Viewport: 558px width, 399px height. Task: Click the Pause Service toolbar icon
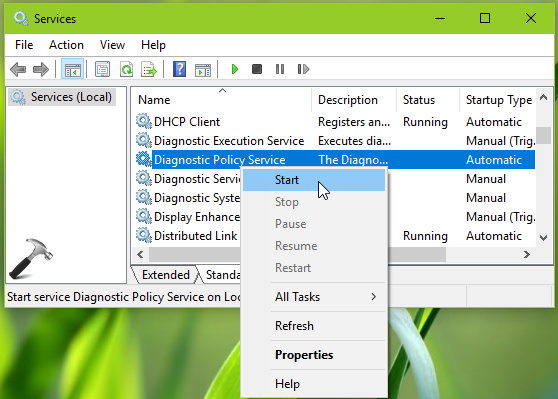[280, 69]
